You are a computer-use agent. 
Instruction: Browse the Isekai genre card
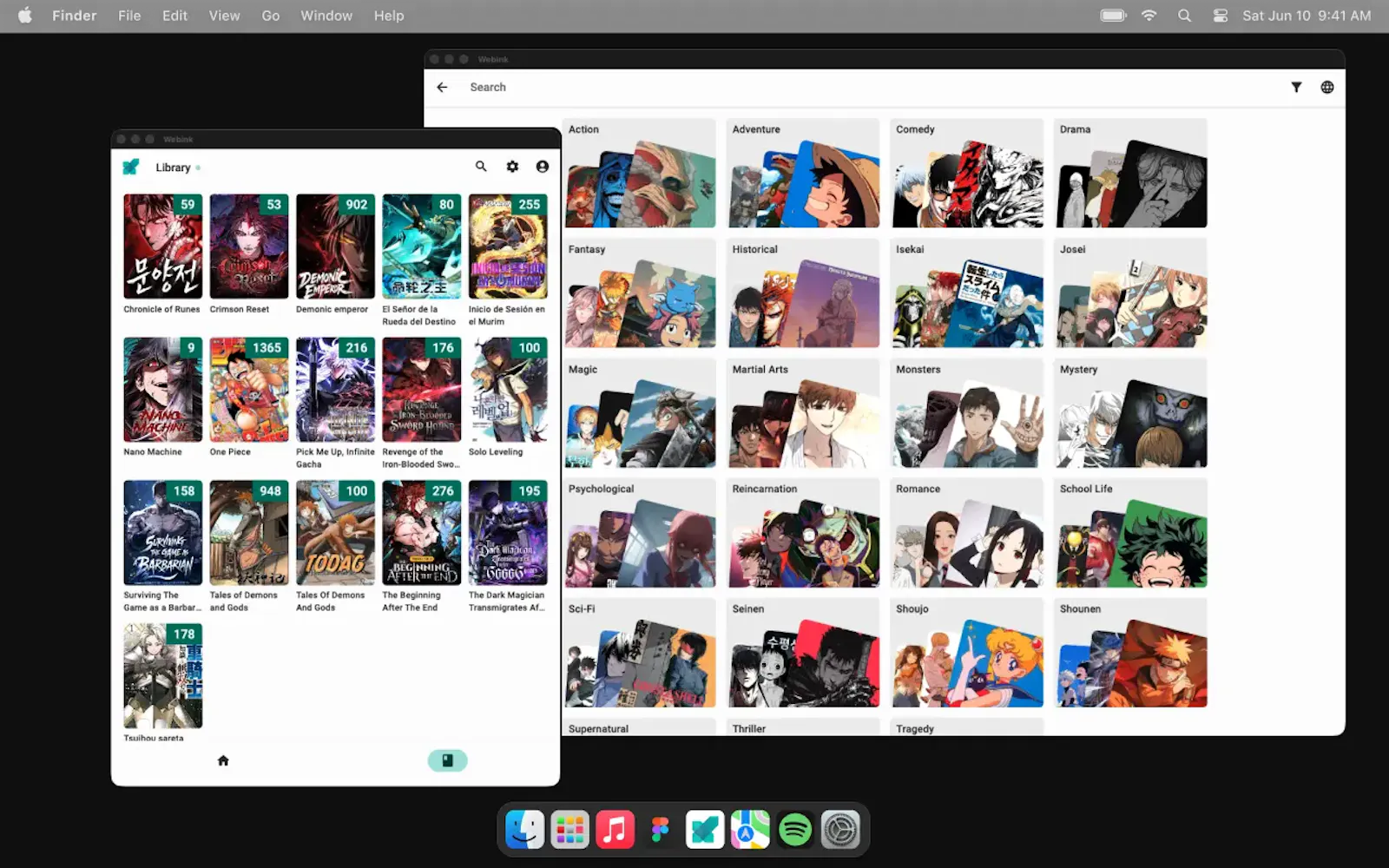(967, 293)
